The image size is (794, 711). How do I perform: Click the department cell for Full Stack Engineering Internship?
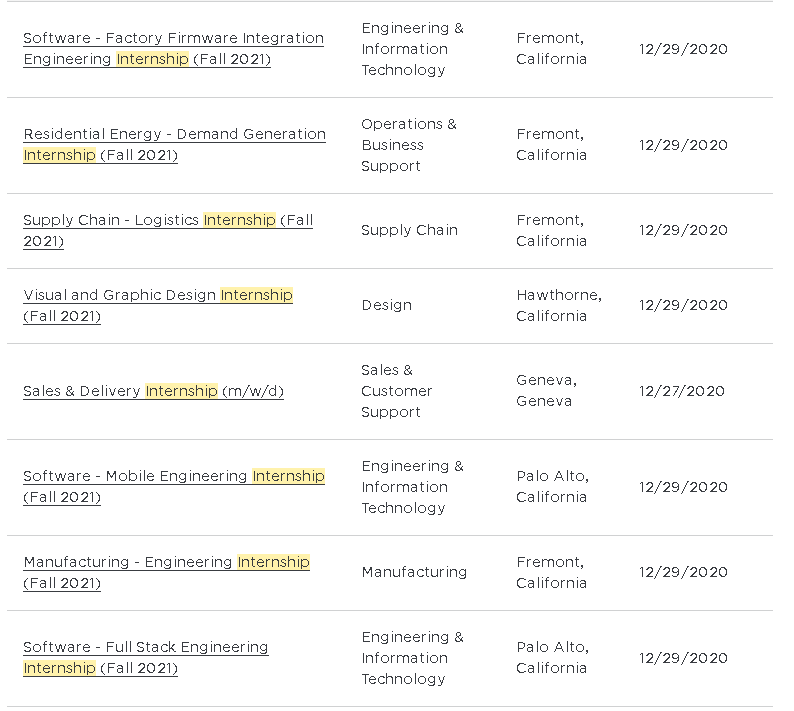(412, 658)
